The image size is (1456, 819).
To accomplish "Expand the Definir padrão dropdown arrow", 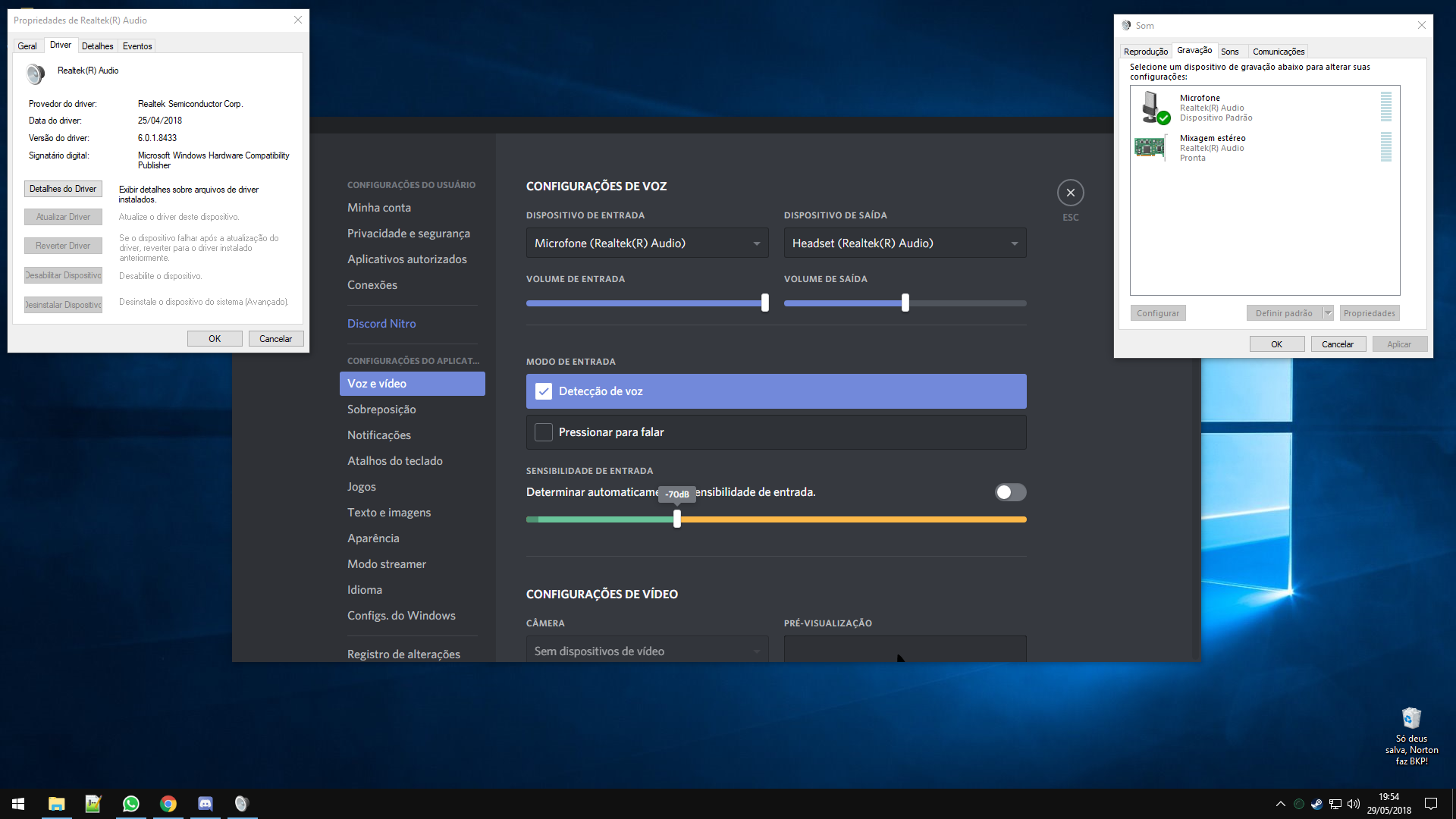I will pyautogui.click(x=1328, y=313).
